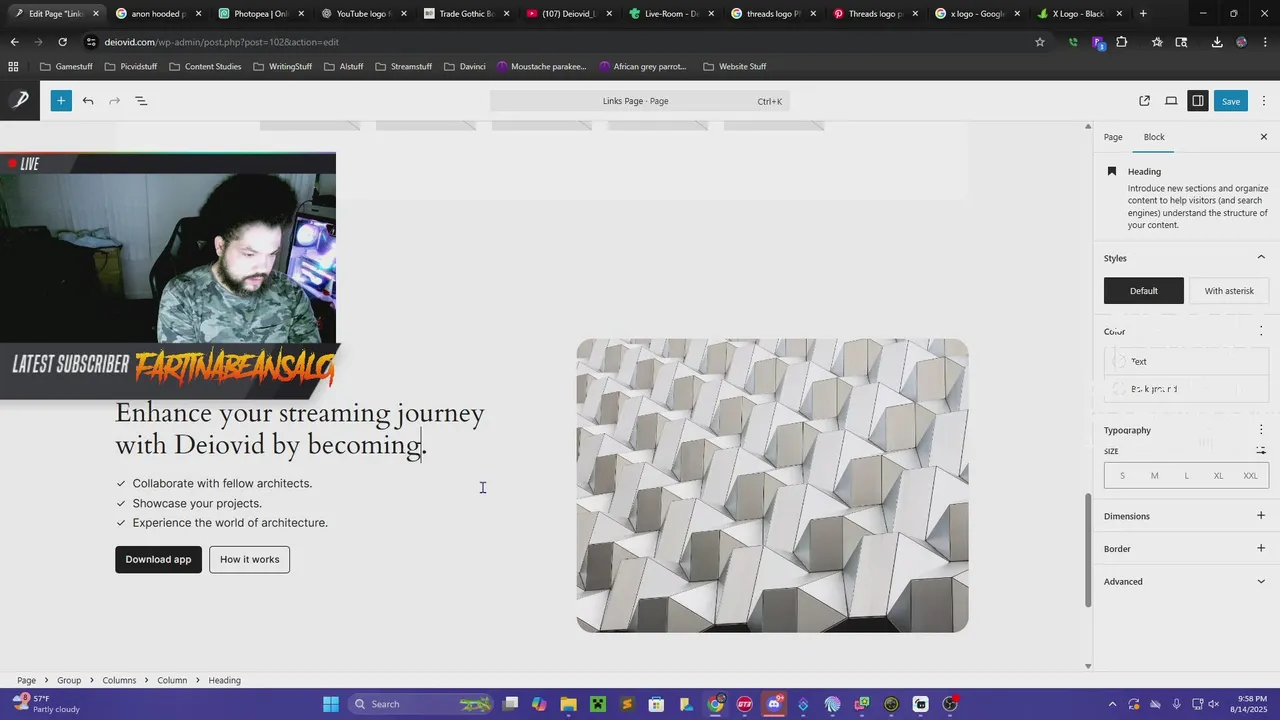Screen dimensions: 1280x720
Task: Reload the current page
Action: click(x=62, y=42)
